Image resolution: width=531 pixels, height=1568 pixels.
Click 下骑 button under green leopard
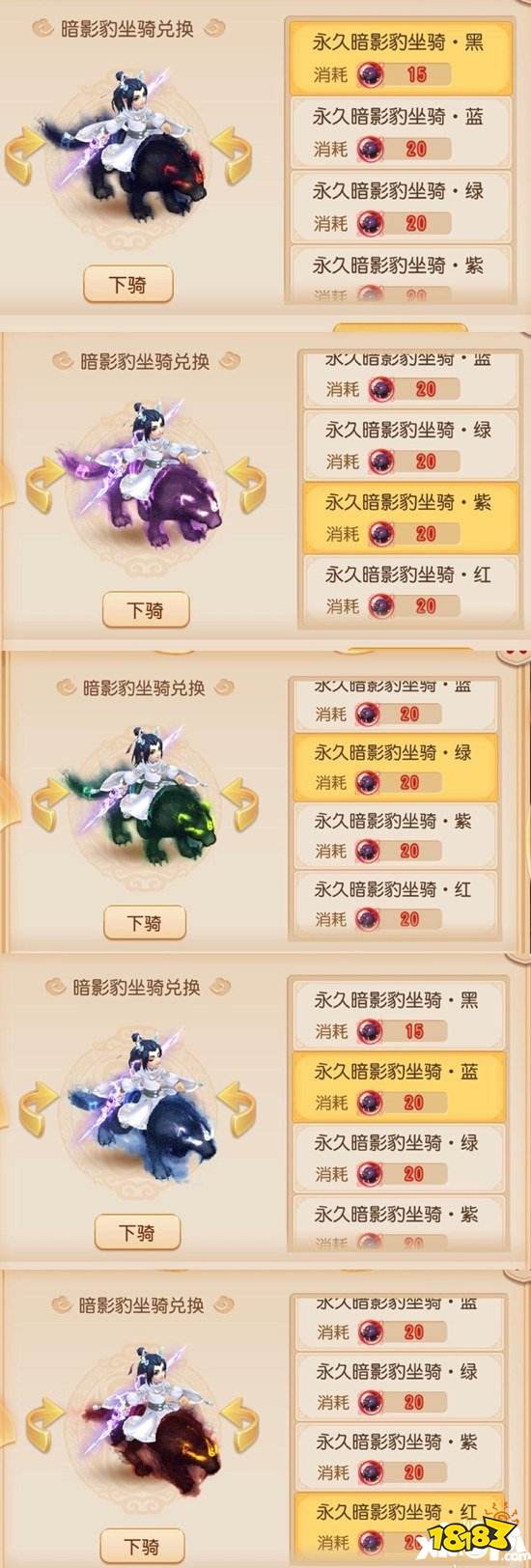pyautogui.click(x=145, y=923)
